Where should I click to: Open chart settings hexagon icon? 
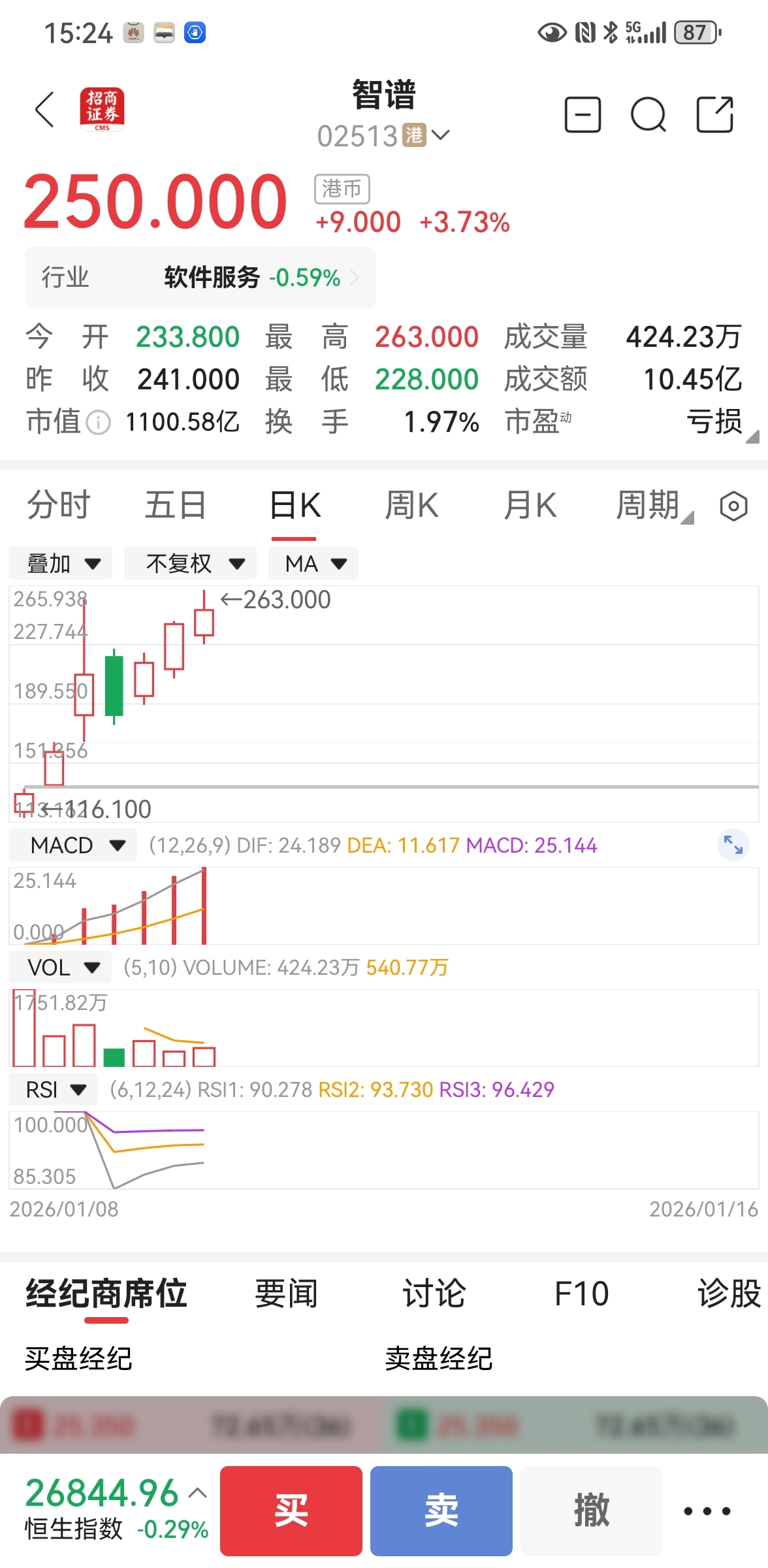733,506
